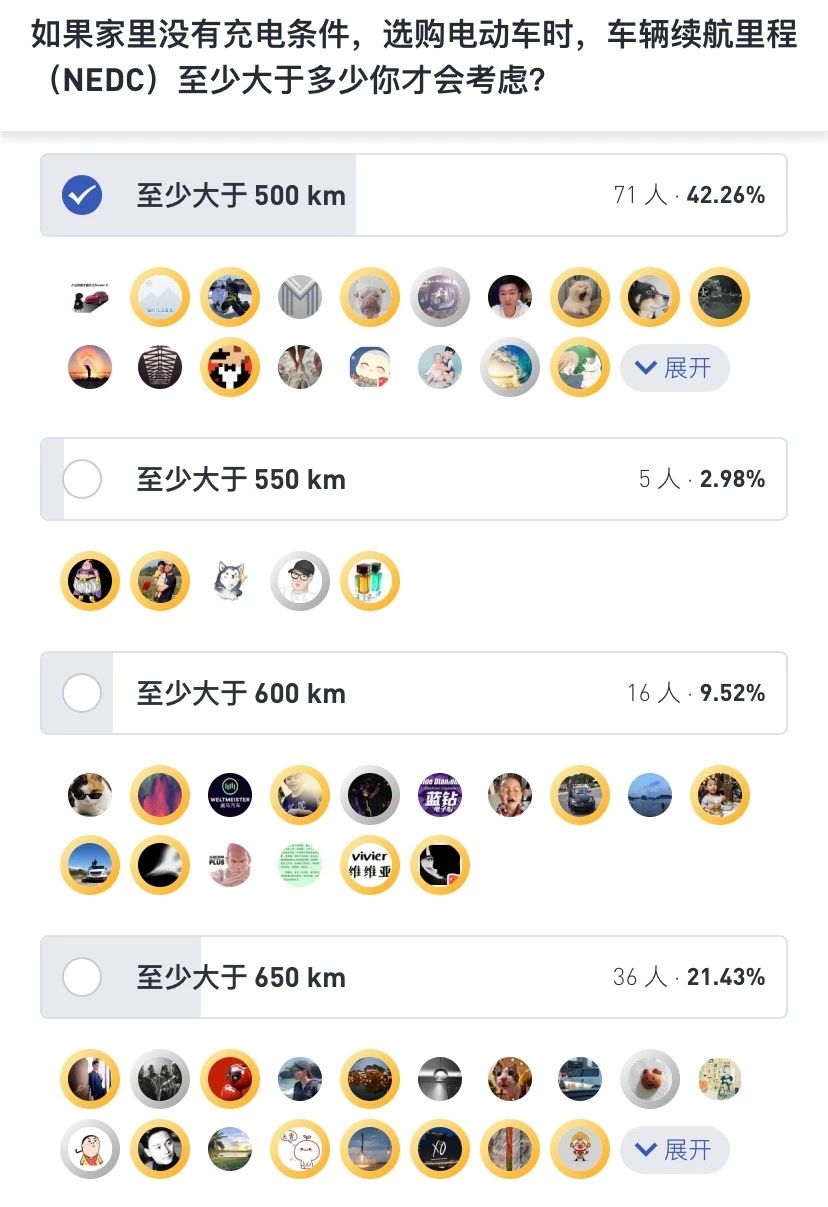Tap the XO night avatar
Image resolution: width=828 pixels, height=1207 pixels.
(440, 1149)
